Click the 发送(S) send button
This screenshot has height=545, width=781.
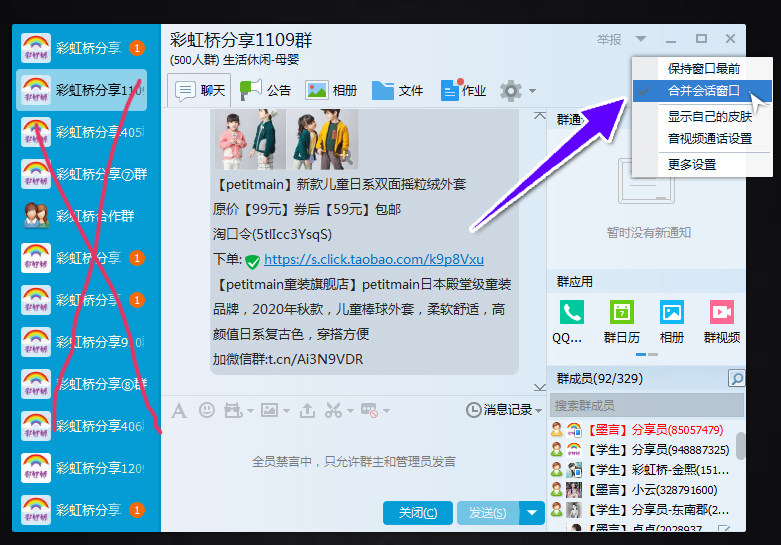(x=488, y=513)
